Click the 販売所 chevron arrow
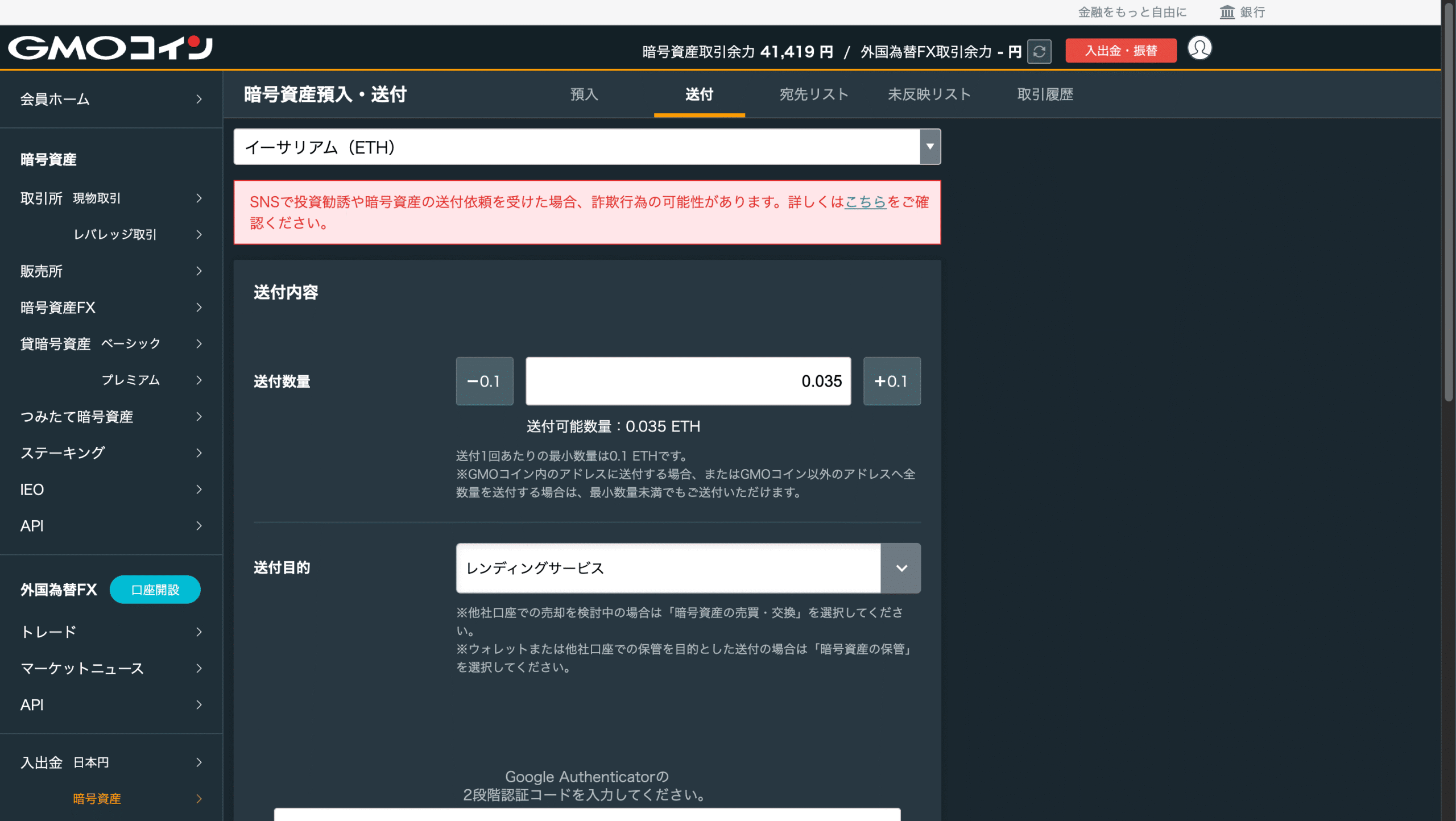Image resolution: width=1456 pixels, height=821 pixels. click(x=198, y=271)
